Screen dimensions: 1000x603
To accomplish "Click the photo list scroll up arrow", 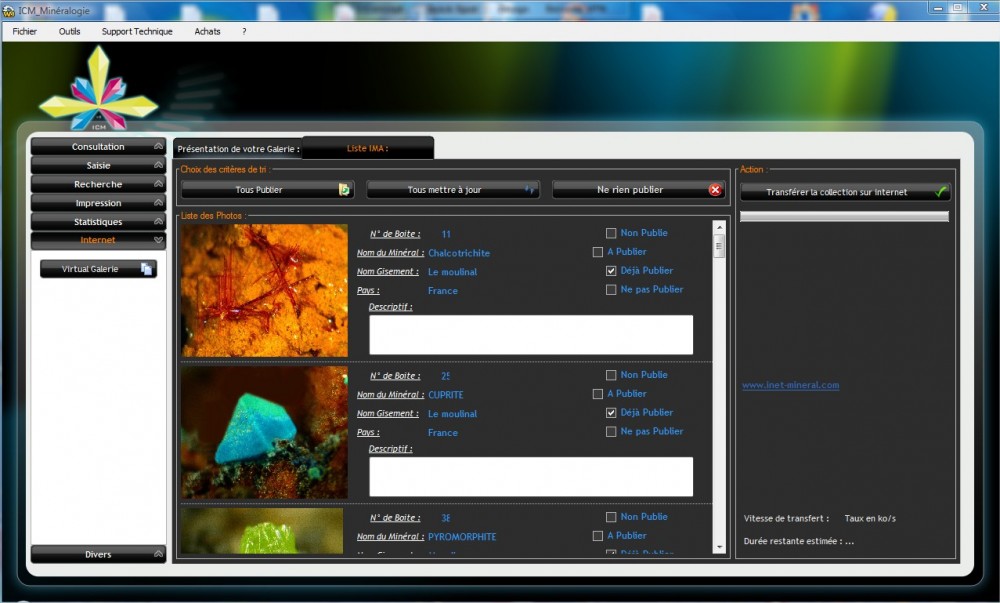I will pos(719,228).
